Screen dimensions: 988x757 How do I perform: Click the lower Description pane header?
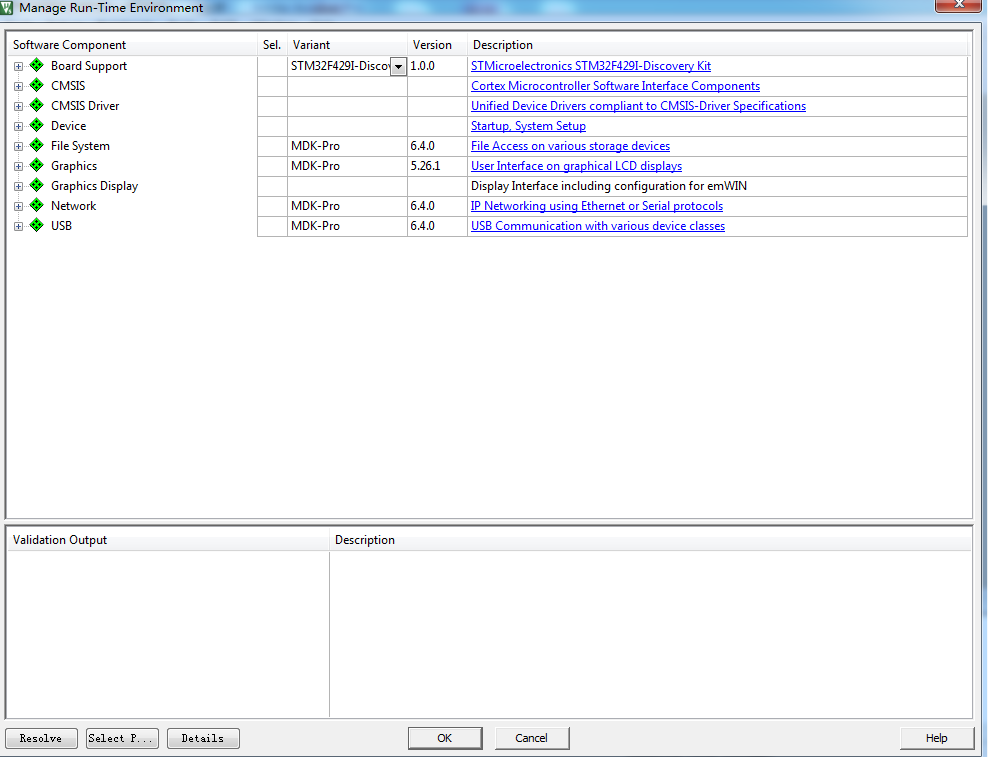[650, 540]
